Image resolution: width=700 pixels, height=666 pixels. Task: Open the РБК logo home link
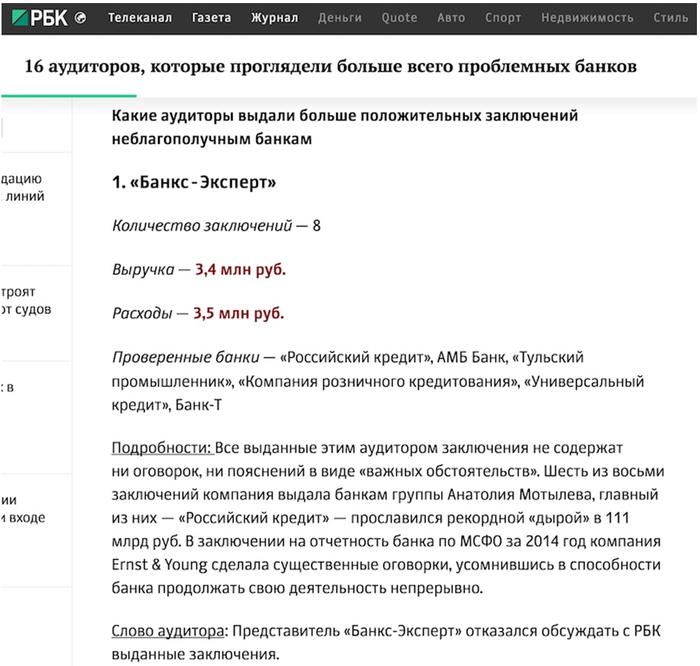[39, 18]
